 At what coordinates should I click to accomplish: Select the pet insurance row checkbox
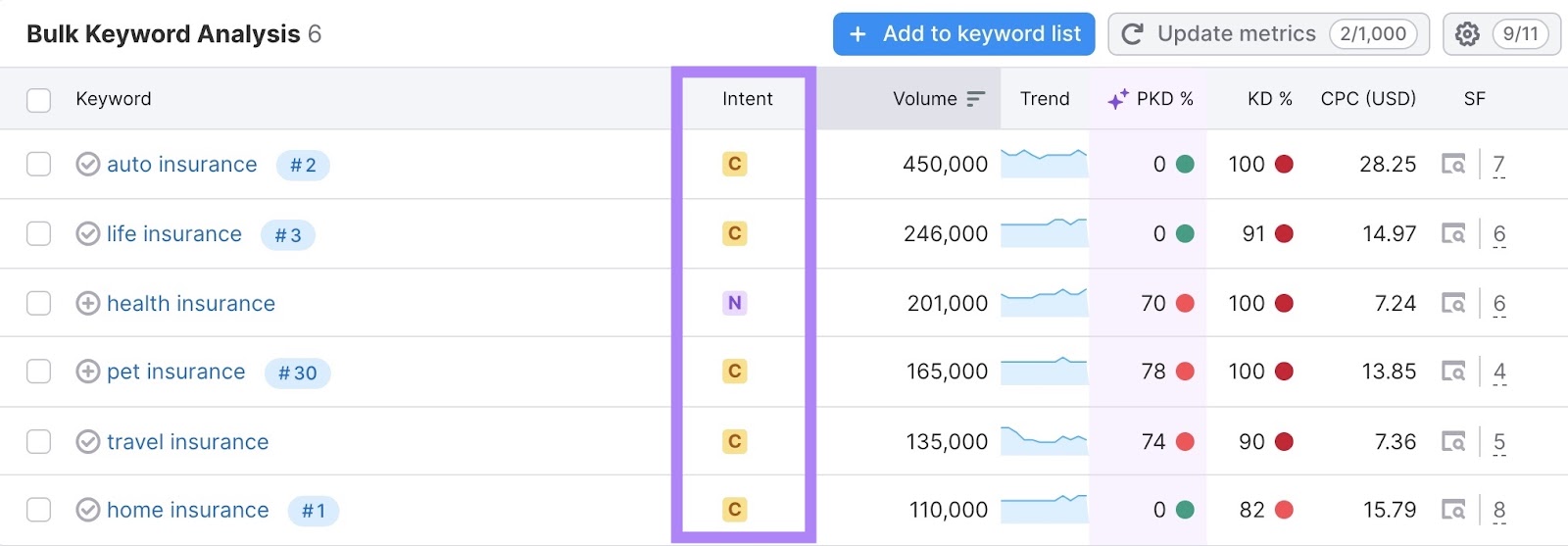pos(39,372)
